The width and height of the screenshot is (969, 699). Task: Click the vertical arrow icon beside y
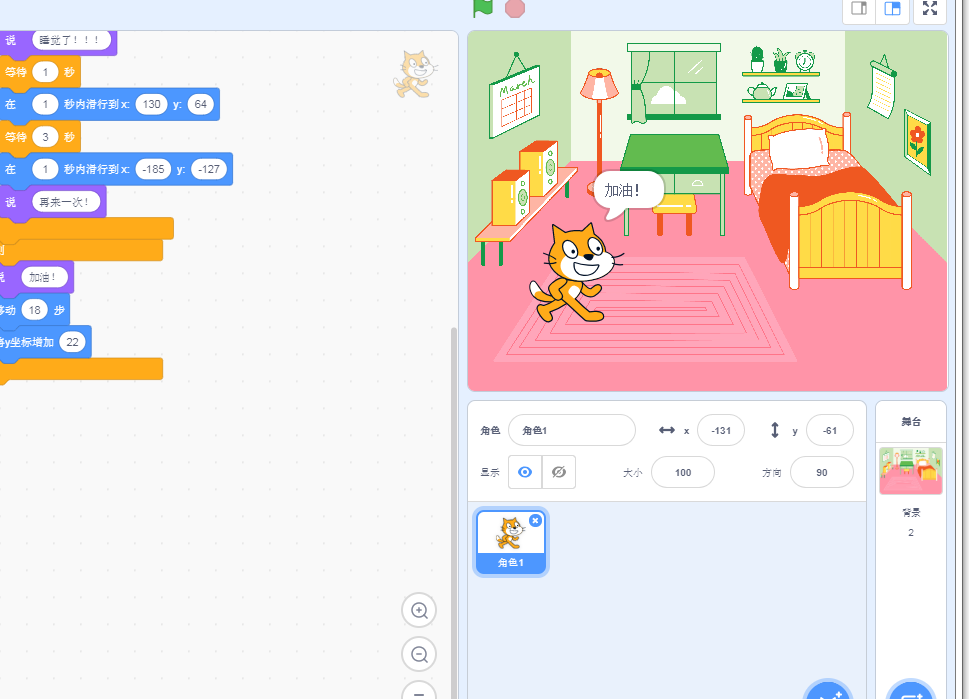(x=775, y=430)
